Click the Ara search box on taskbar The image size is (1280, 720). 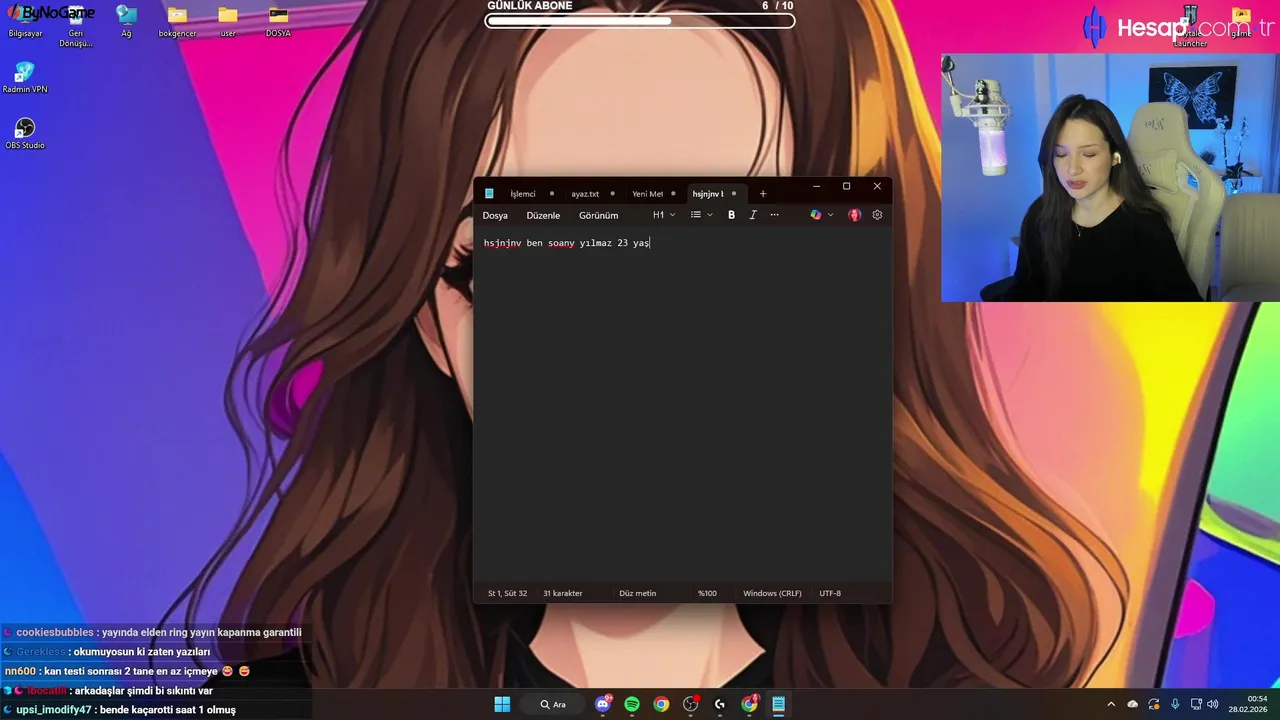point(554,704)
